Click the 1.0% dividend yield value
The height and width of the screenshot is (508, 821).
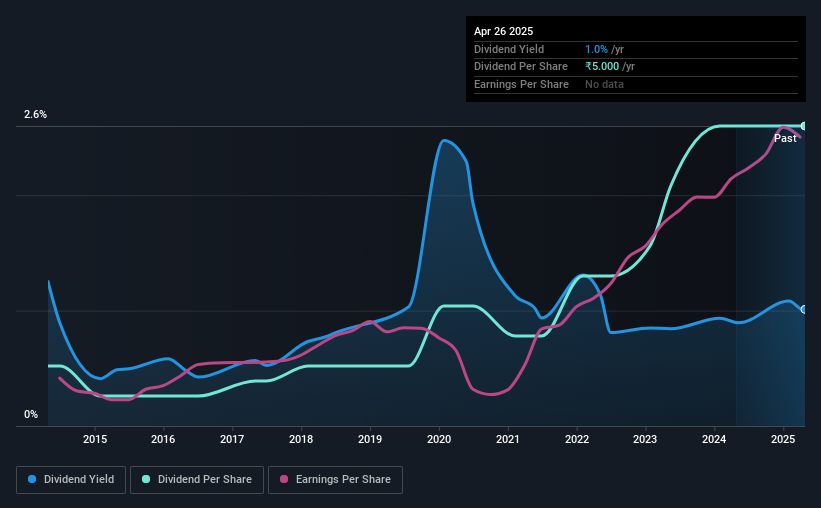tap(596, 49)
